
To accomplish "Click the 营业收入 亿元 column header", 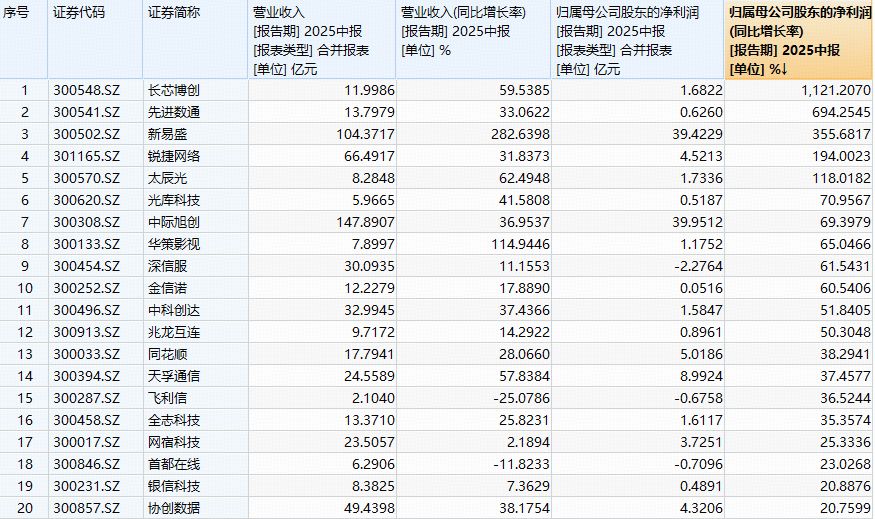I will [x=322, y=40].
